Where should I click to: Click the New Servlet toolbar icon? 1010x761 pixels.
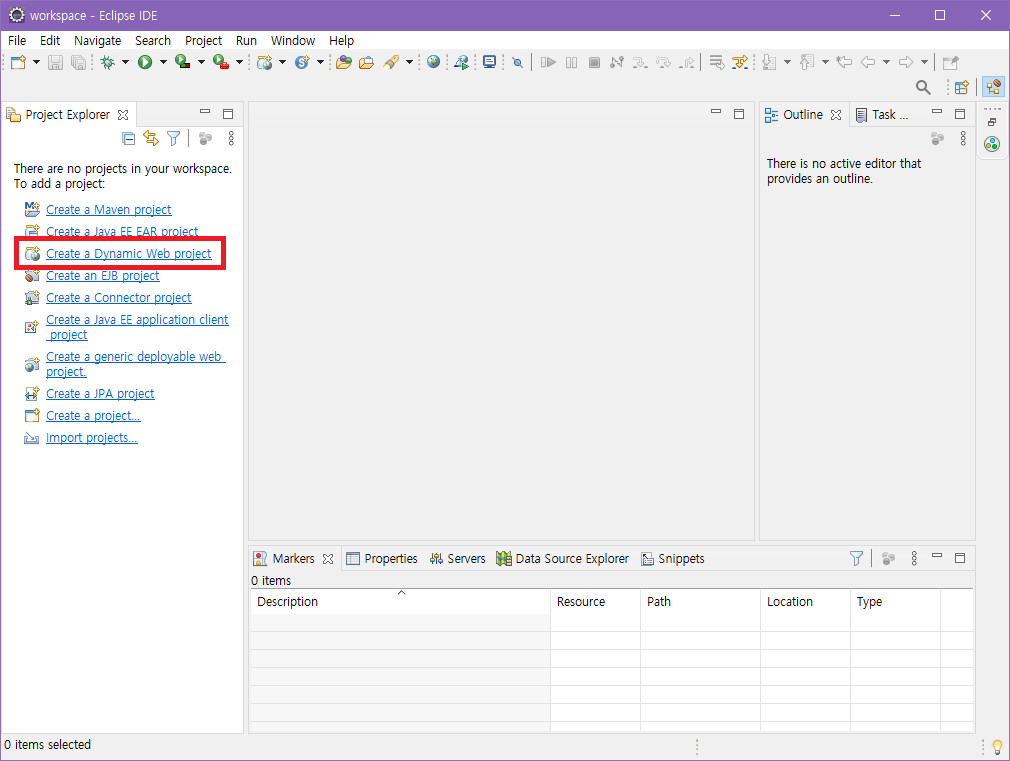point(302,63)
